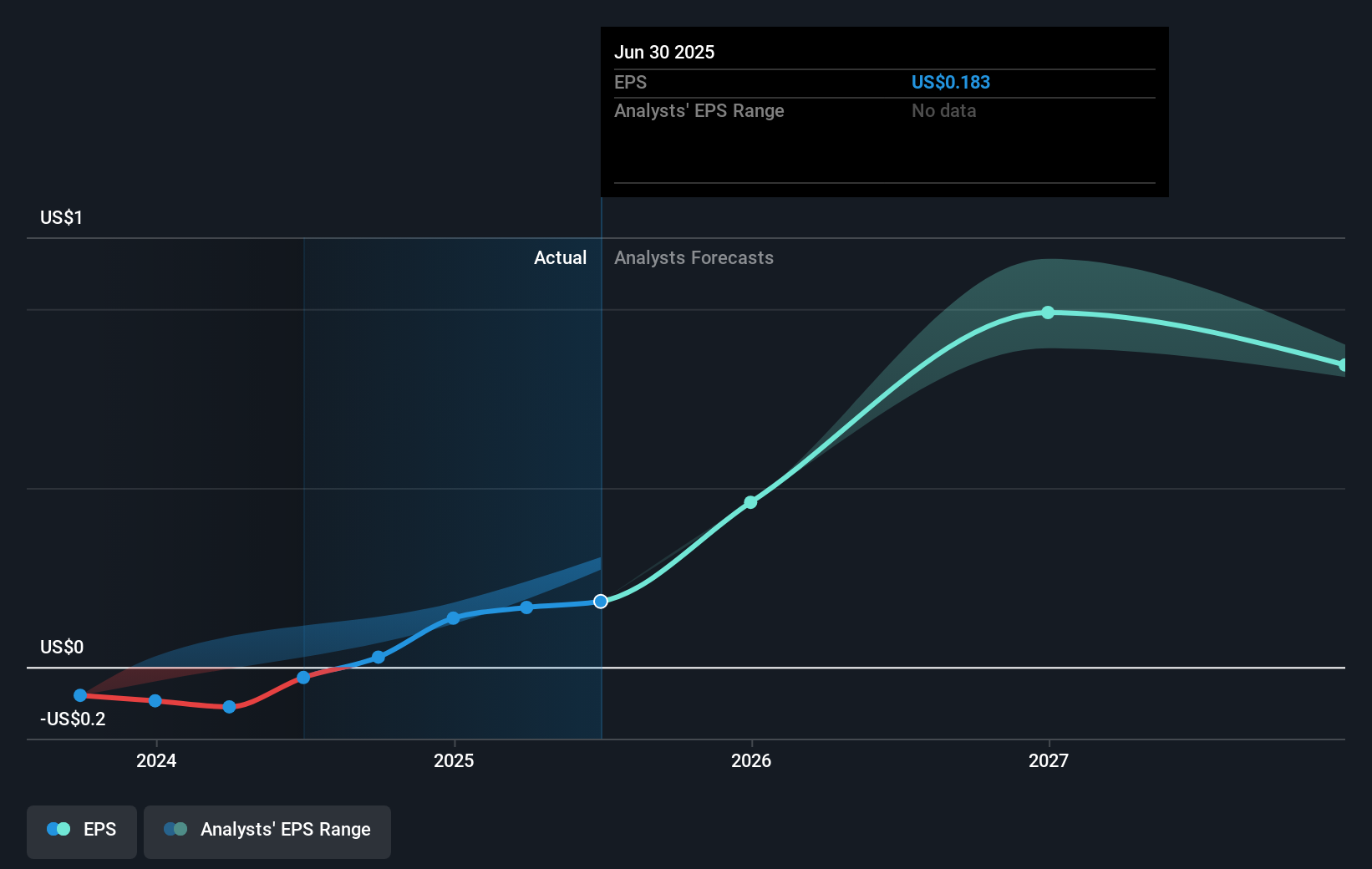Toggle the EPS legend series

point(82,831)
